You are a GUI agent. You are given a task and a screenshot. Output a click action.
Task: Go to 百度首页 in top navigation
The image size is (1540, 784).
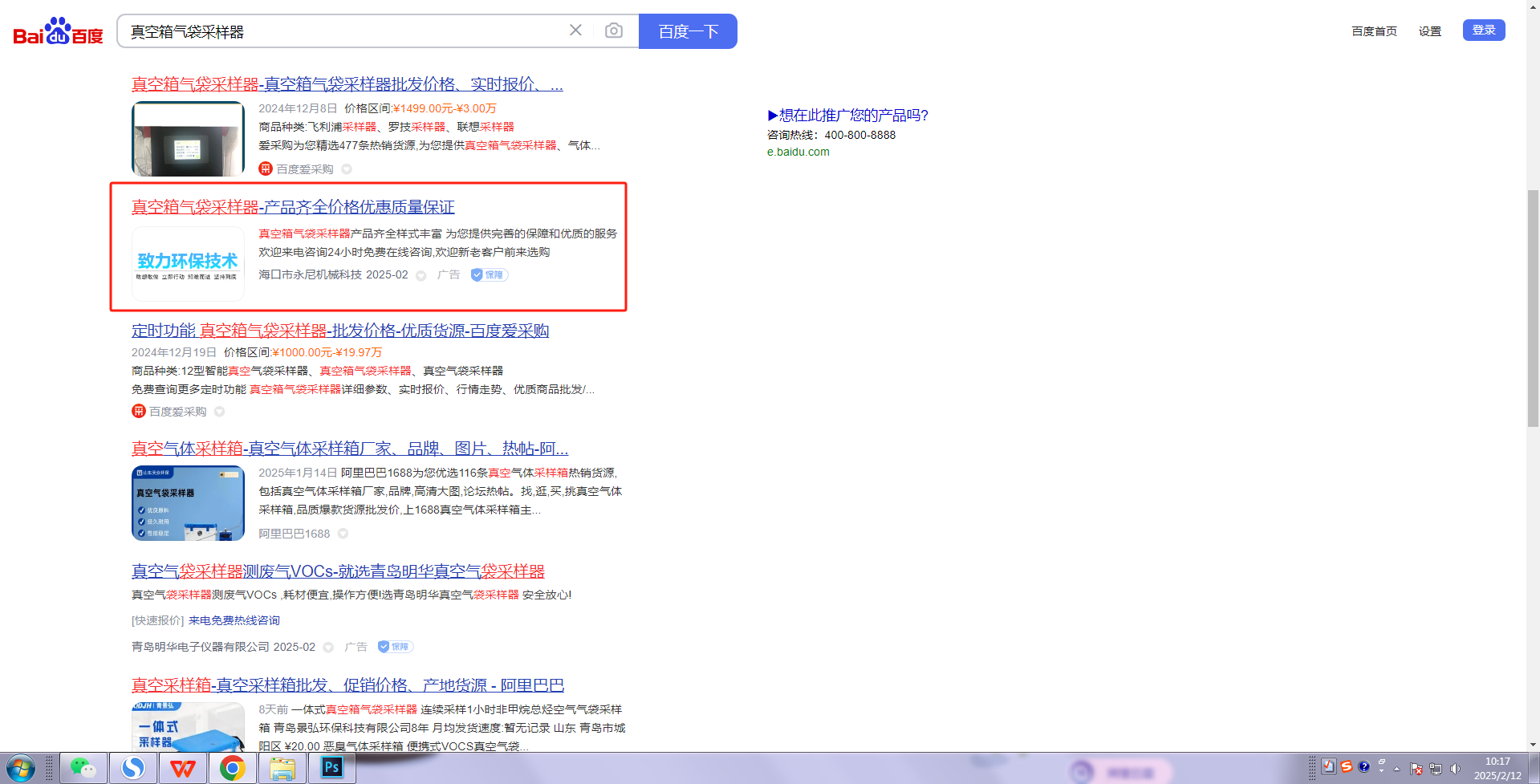point(1374,31)
